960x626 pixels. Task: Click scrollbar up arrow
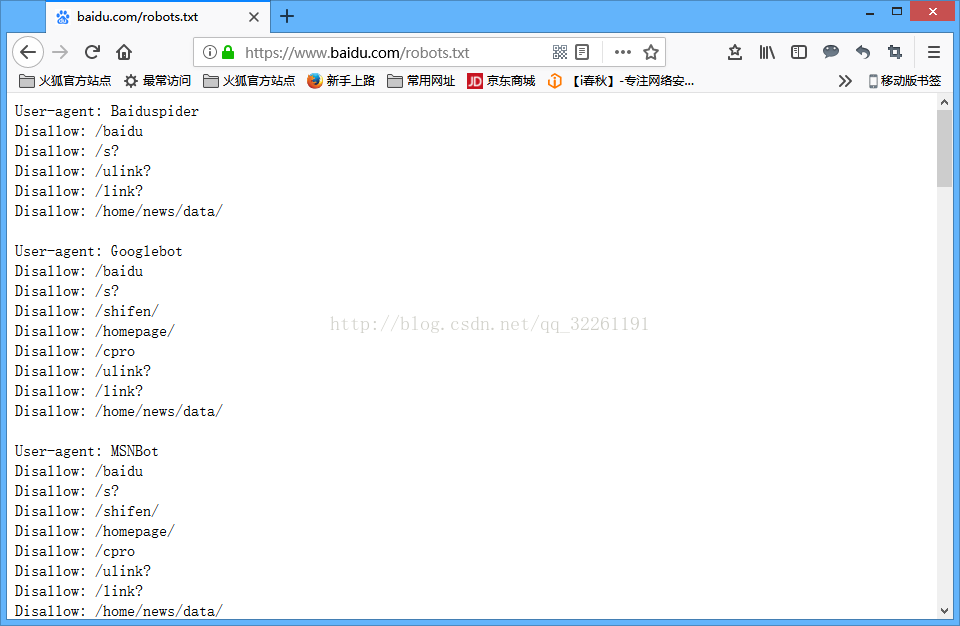click(x=944, y=102)
